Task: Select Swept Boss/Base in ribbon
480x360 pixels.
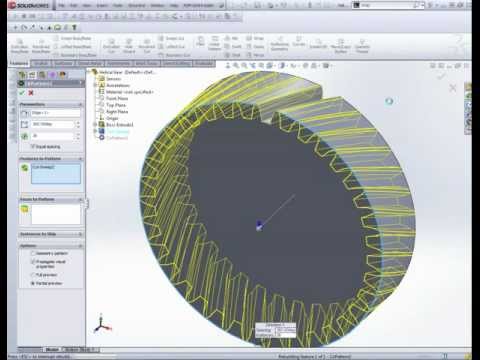Action: pyautogui.click(x=73, y=39)
